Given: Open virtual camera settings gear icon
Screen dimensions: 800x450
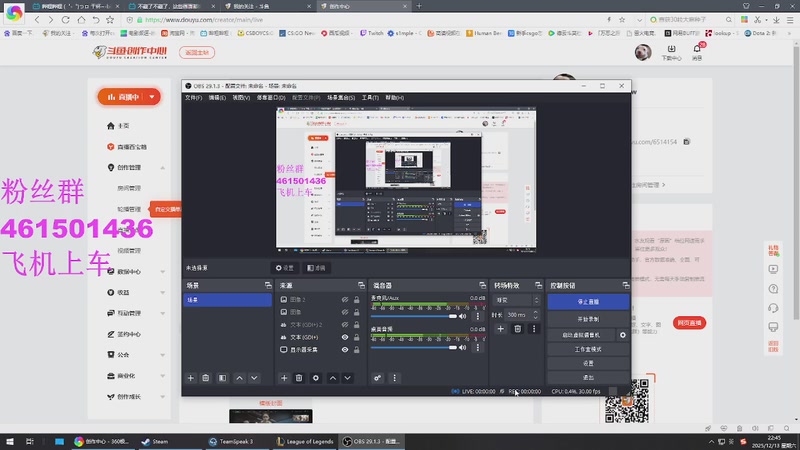Looking at the screenshot, I should (623, 335).
